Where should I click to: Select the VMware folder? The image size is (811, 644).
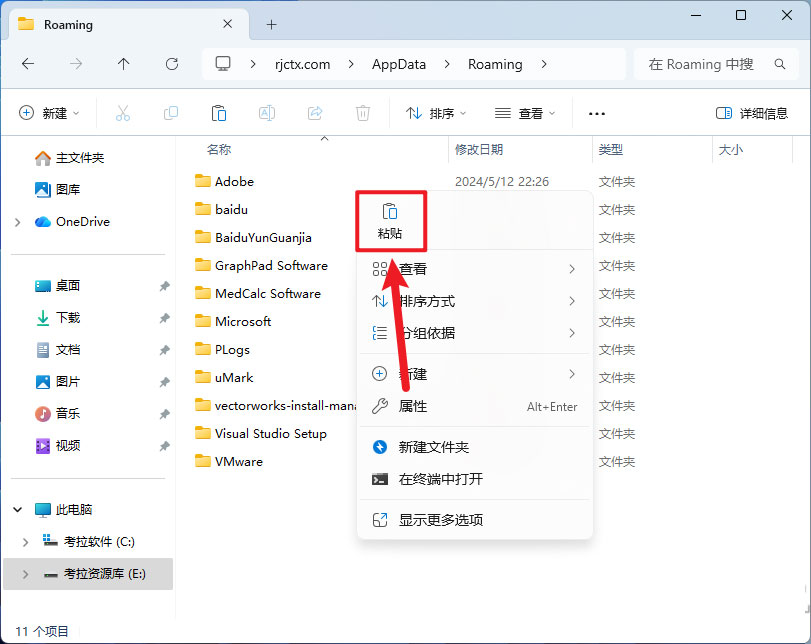coord(229,461)
